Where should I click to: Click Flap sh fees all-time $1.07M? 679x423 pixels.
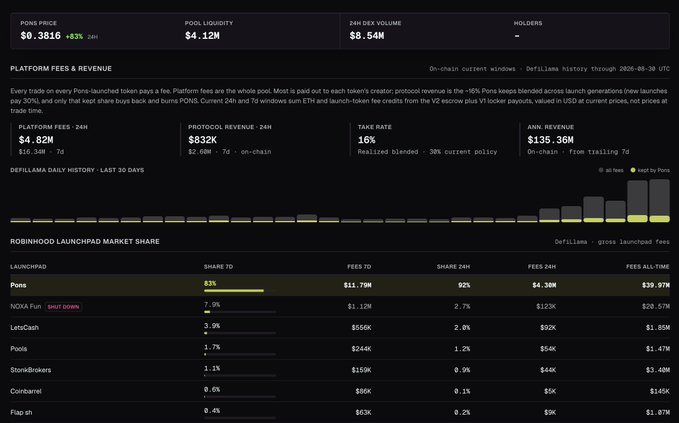658,413
